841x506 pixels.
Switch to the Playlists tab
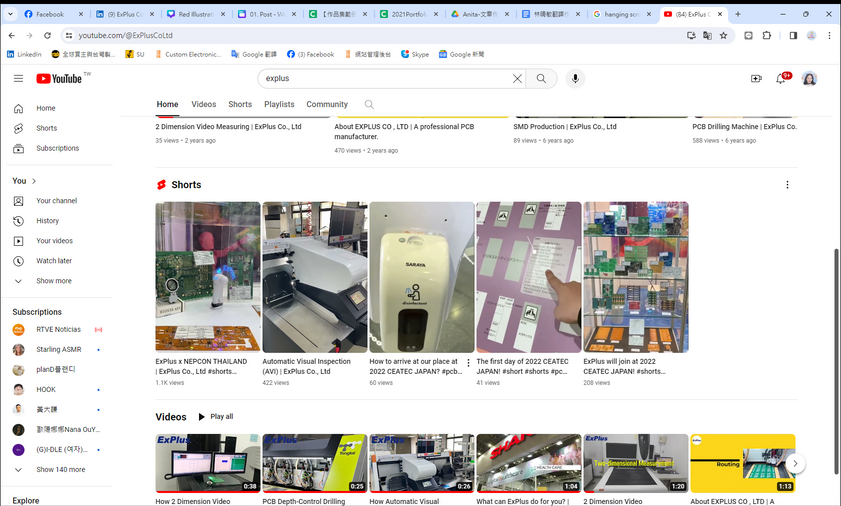279,104
